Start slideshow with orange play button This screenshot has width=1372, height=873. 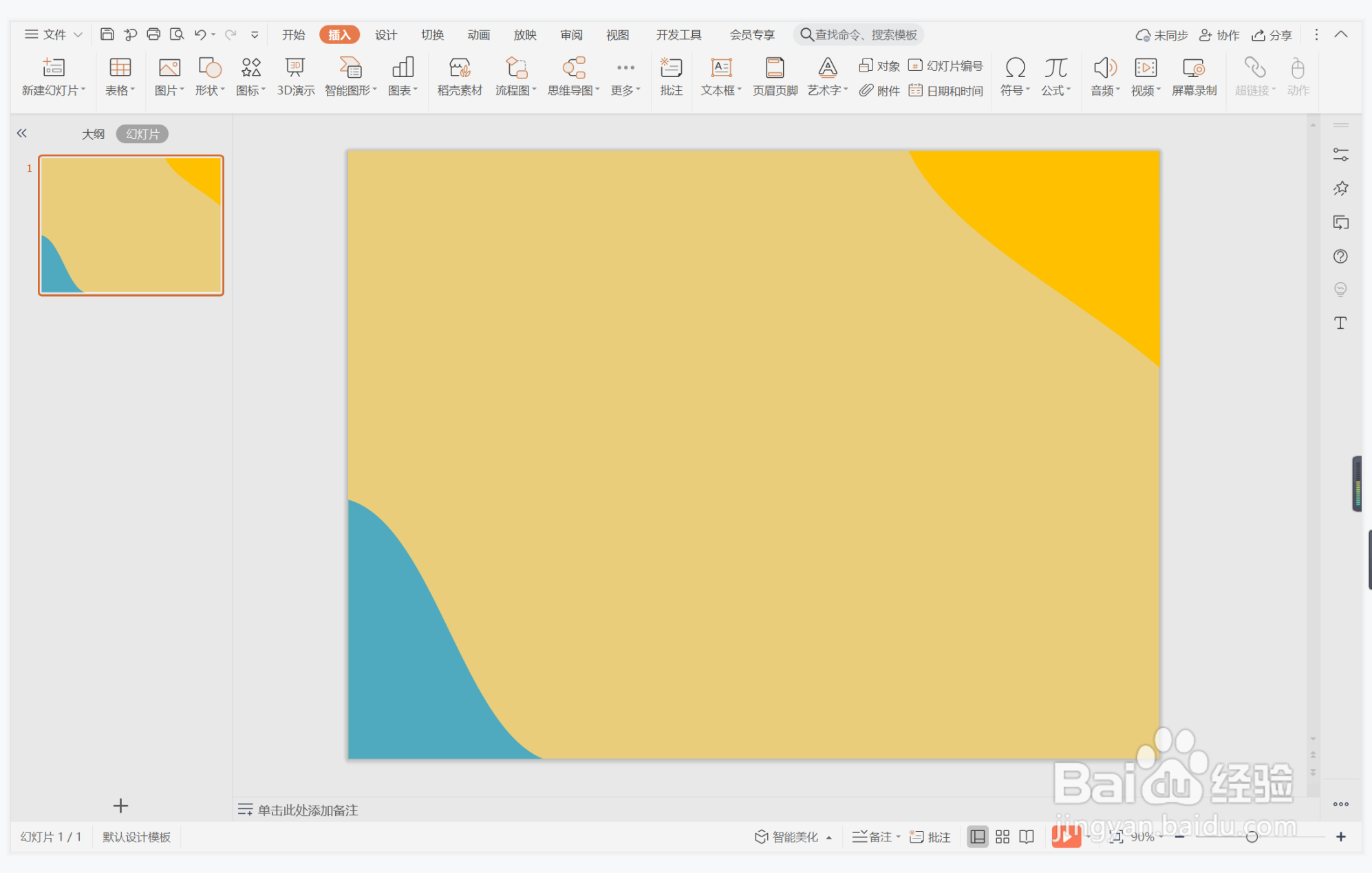[x=1066, y=836]
